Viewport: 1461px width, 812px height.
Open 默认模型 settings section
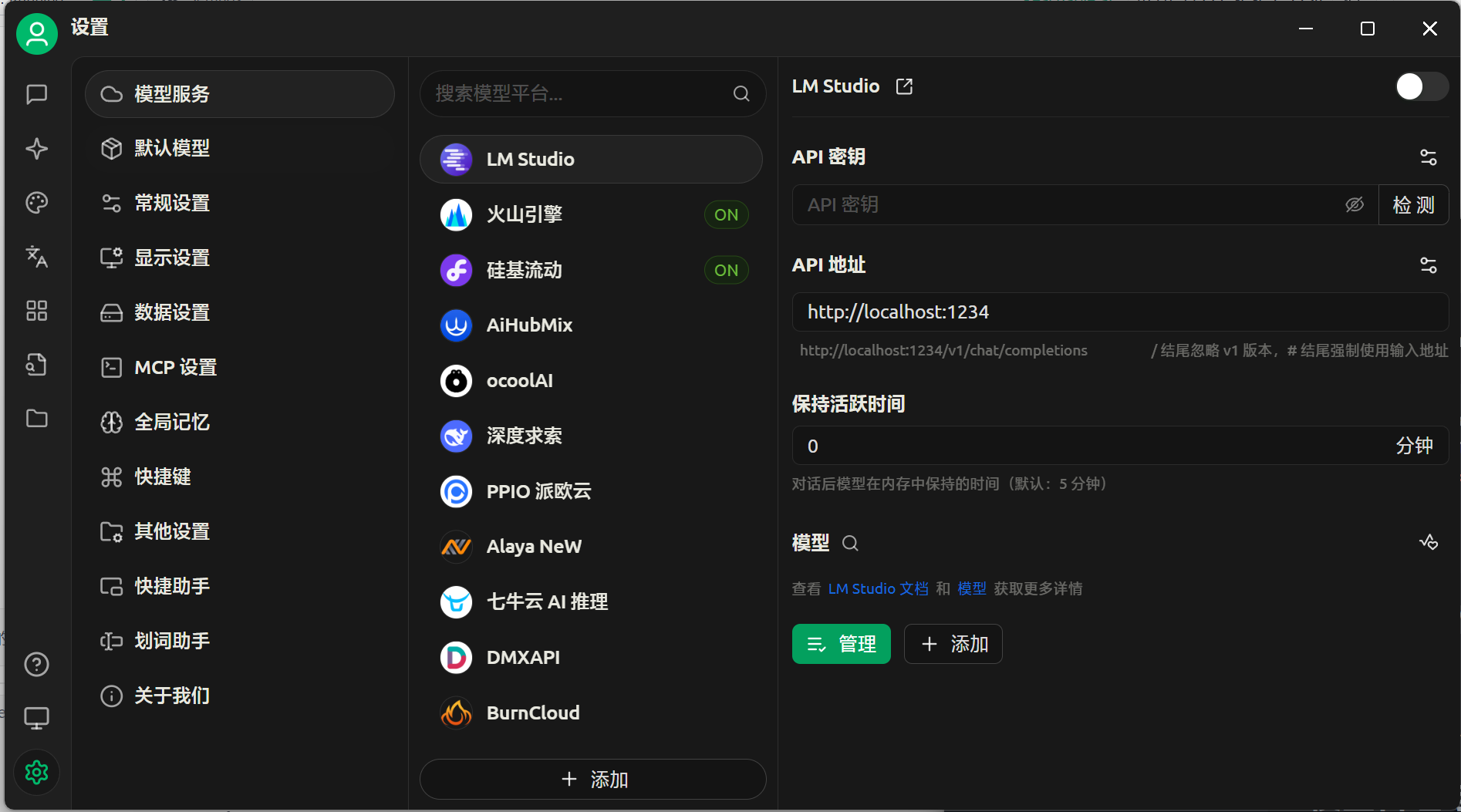pyautogui.click(x=240, y=148)
